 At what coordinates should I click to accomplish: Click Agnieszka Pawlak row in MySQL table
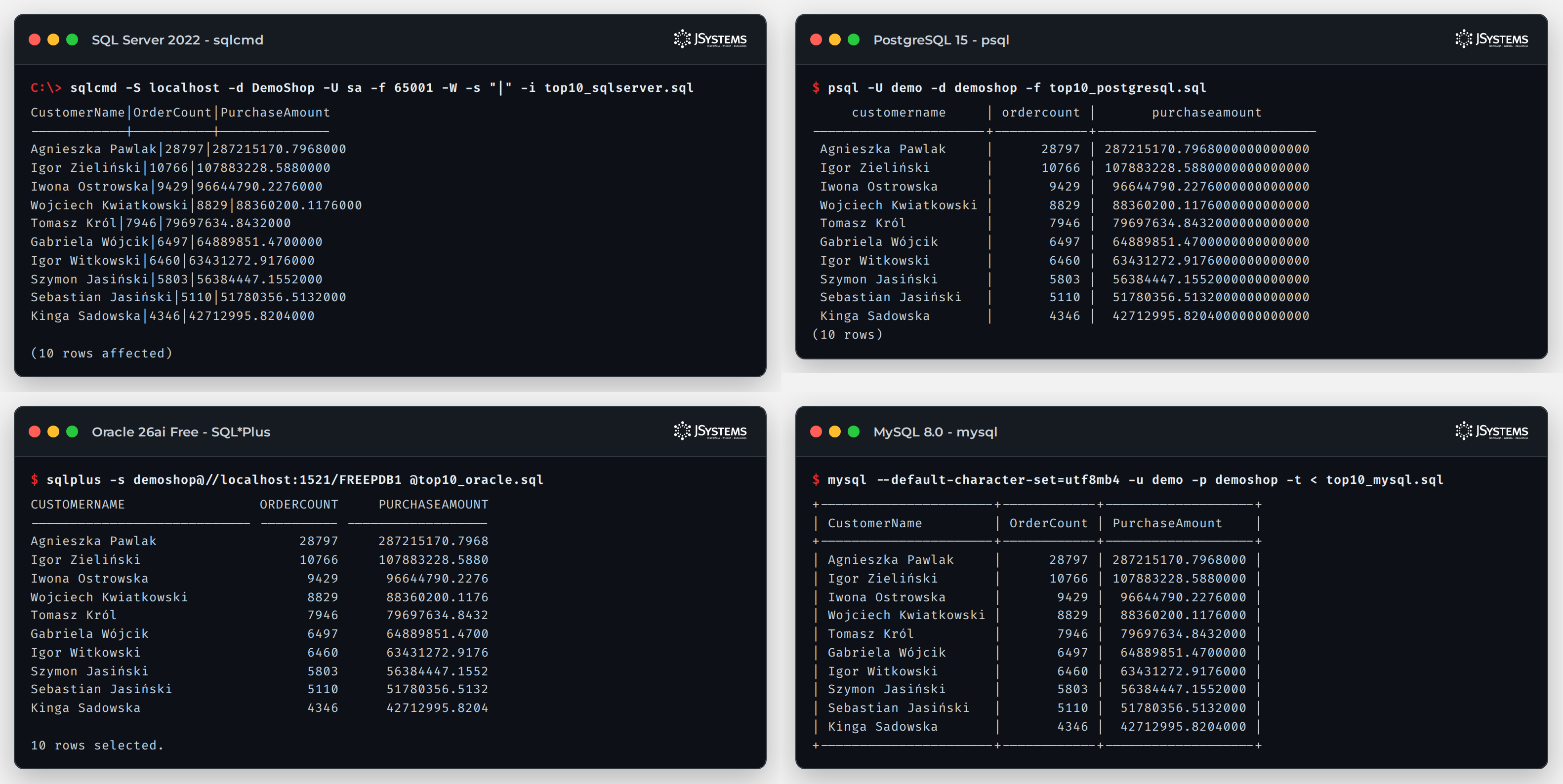pos(1037,560)
